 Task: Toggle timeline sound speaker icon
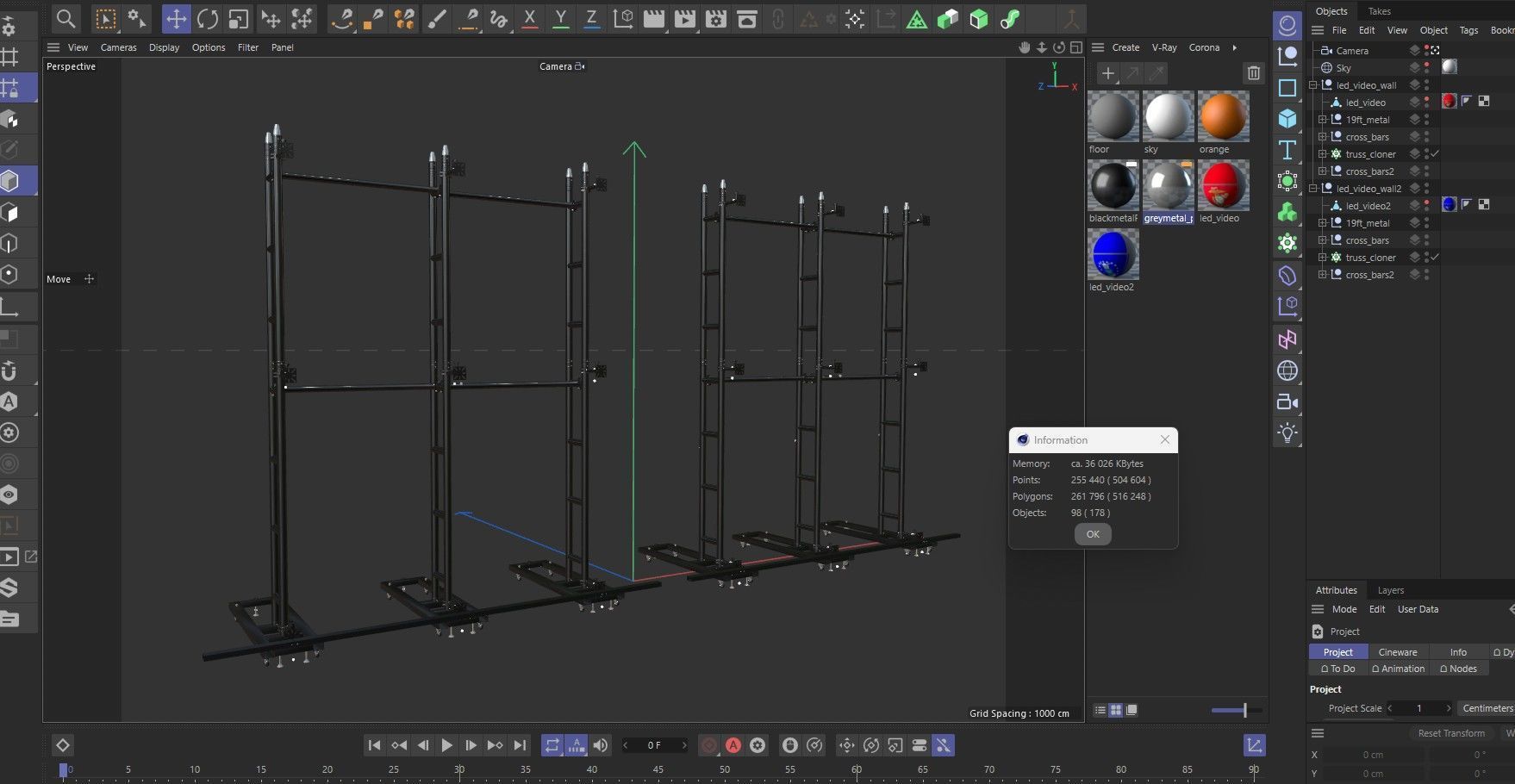click(601, 745)
